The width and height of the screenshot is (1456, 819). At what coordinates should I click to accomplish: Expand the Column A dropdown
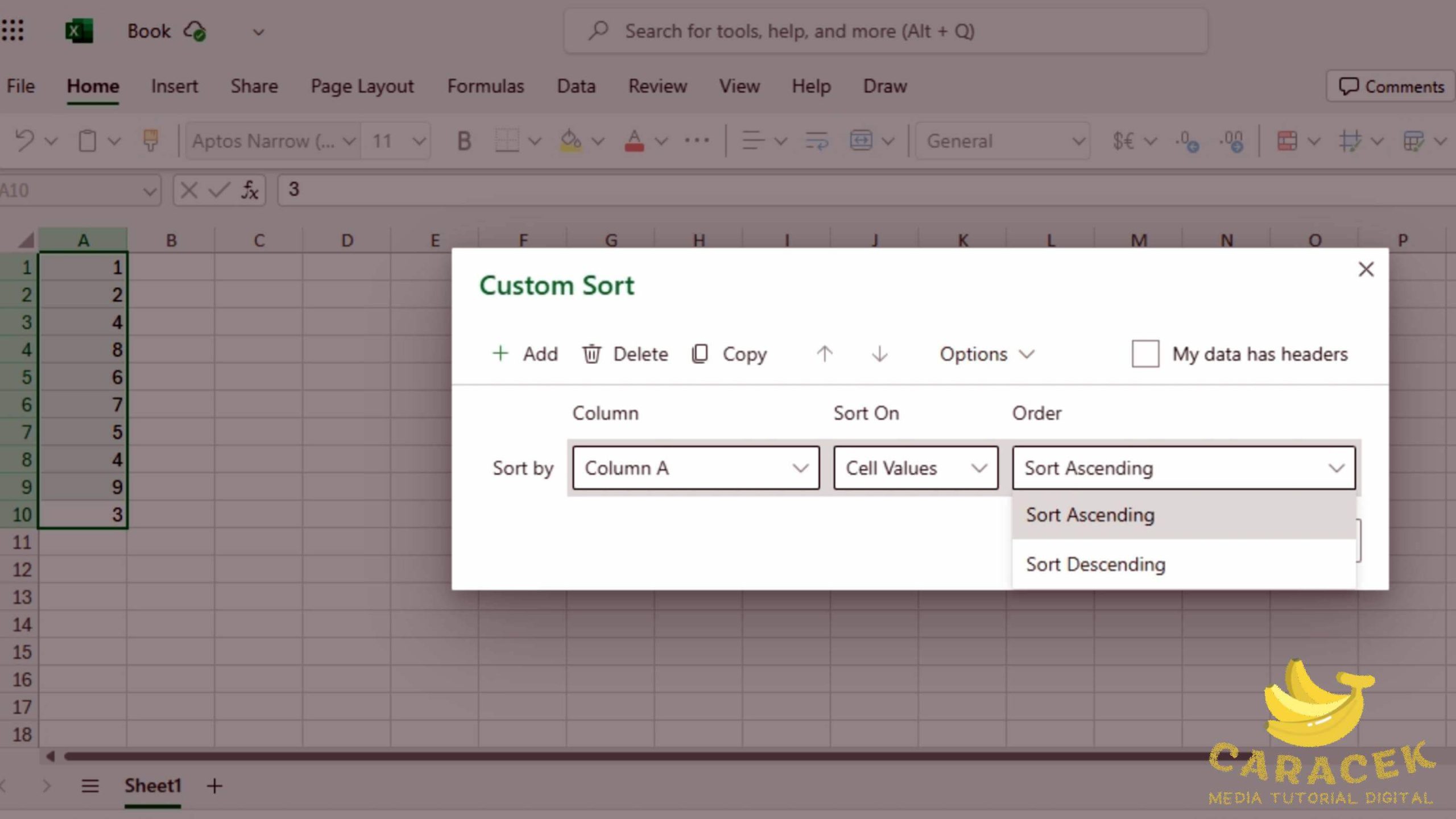pos(696,468)
